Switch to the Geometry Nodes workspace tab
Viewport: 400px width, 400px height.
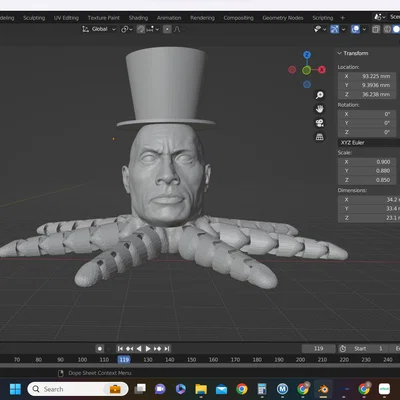[x=283, y=18]
